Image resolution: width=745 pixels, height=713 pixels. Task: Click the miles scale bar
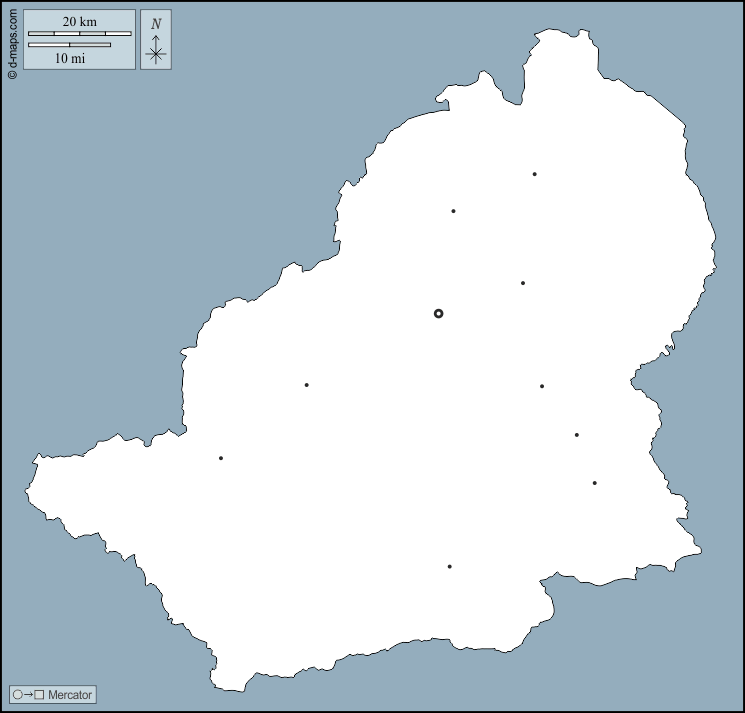[x=69, y=45]
